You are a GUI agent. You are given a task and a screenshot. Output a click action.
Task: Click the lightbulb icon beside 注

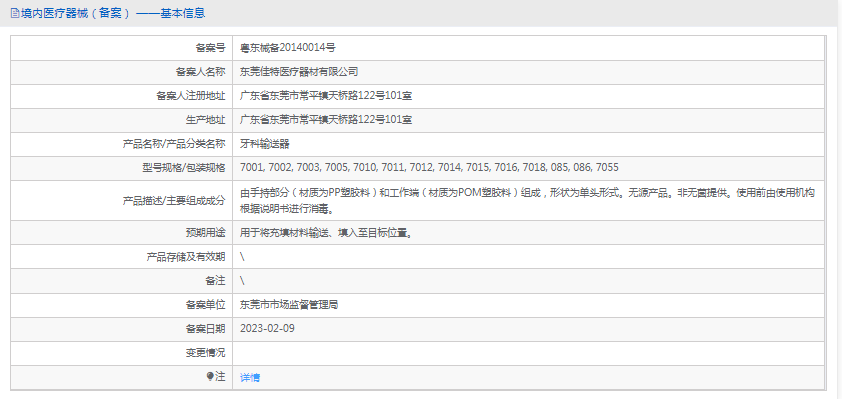pyautogui.click(x=210, y=377)
